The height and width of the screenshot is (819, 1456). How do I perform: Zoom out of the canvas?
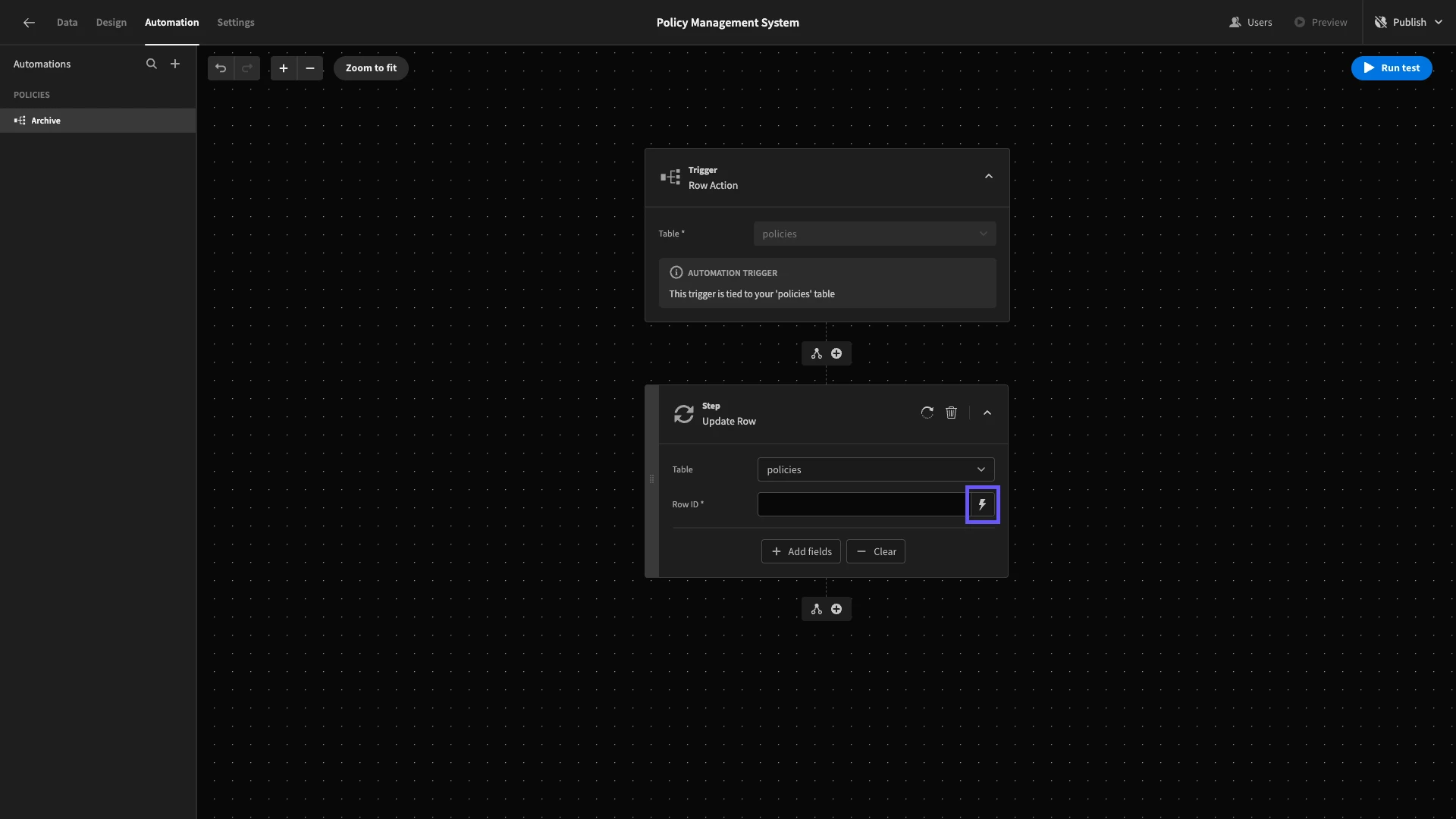click(310, 68)
